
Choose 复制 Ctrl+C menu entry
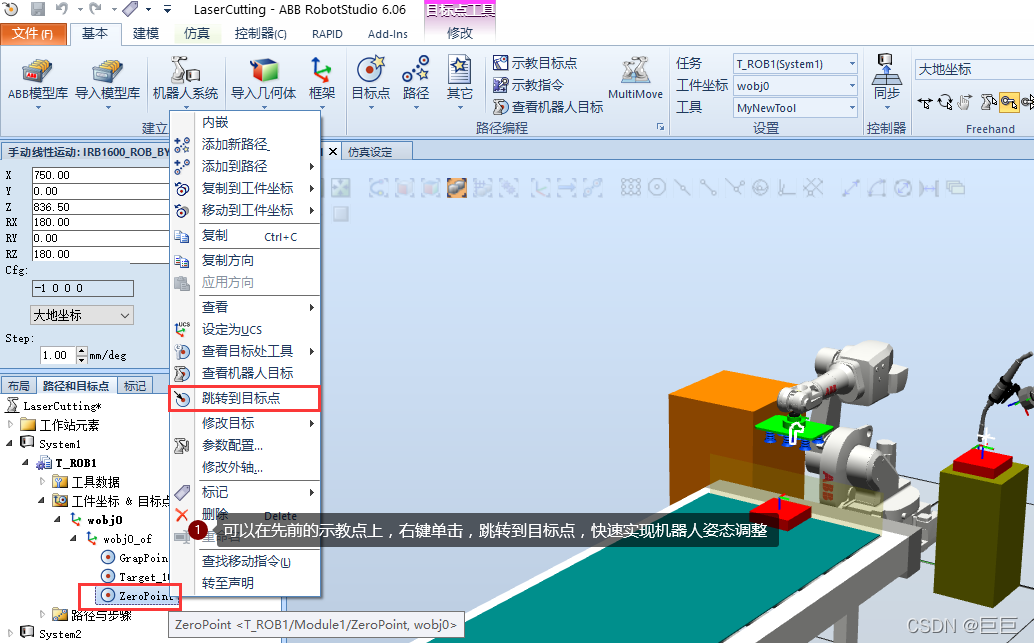245,235
